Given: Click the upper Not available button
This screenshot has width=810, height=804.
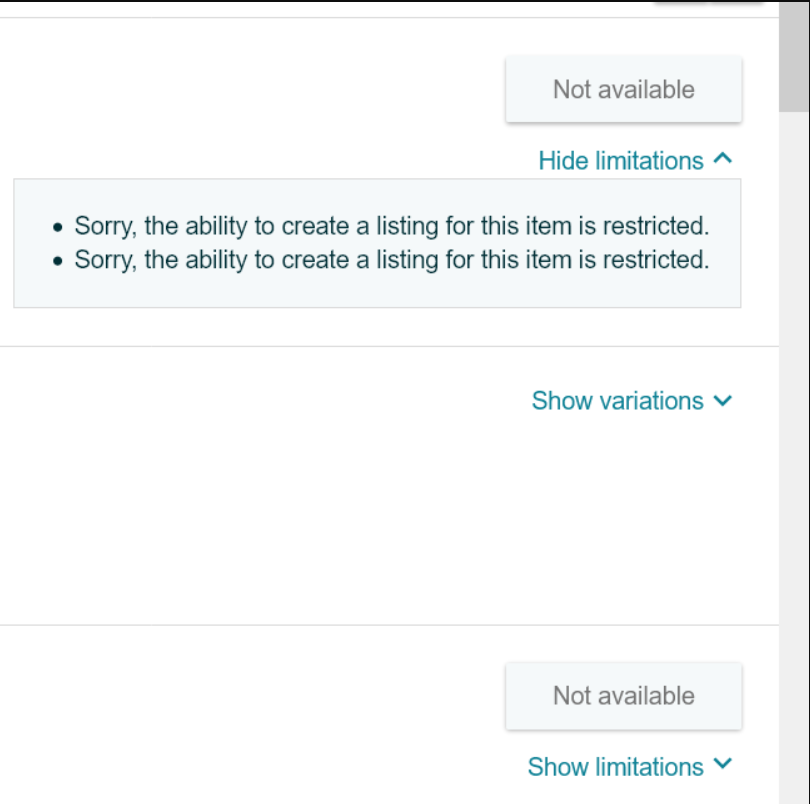Looking at the screenshot, I should [624, 89].
